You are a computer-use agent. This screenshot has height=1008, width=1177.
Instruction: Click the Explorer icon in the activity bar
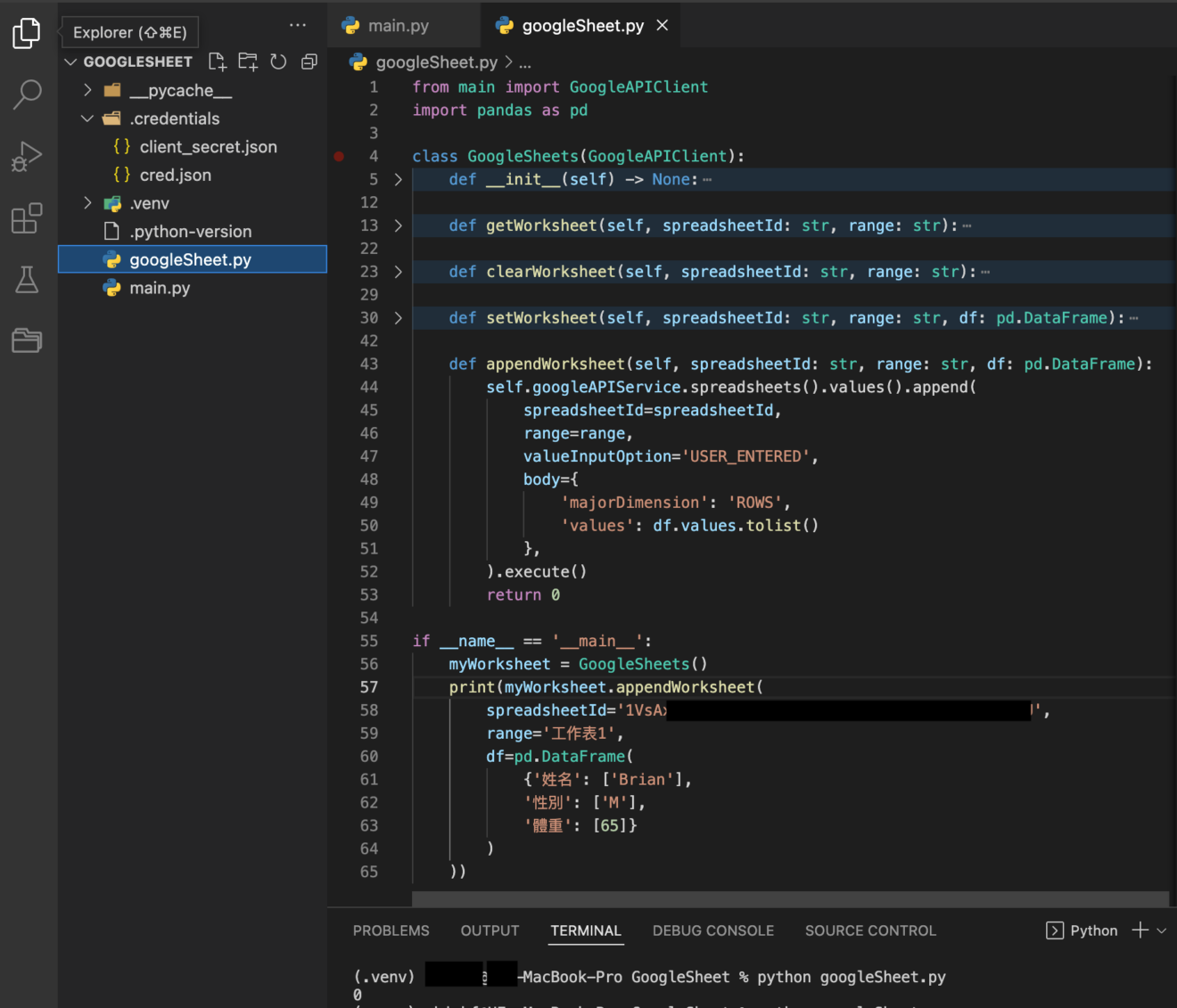[27, 32]
